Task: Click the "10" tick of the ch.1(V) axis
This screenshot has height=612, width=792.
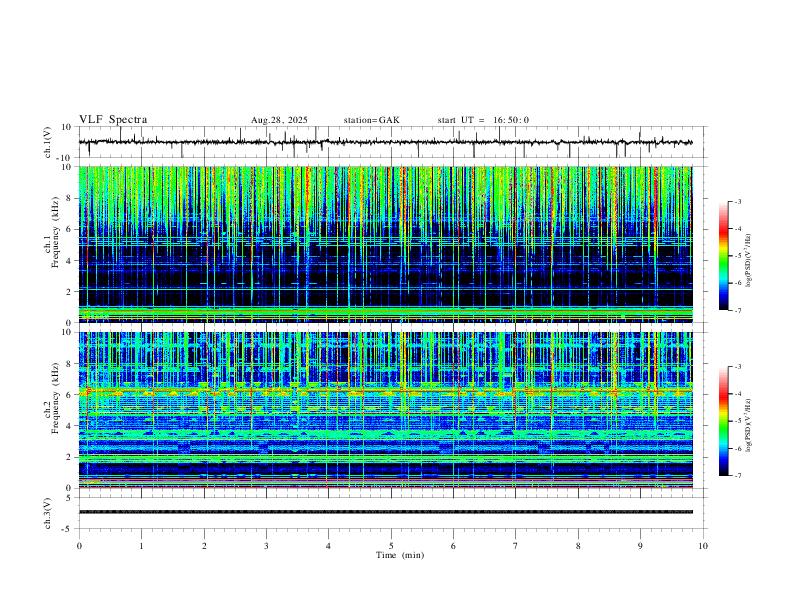Action: [x=67, y=127]
